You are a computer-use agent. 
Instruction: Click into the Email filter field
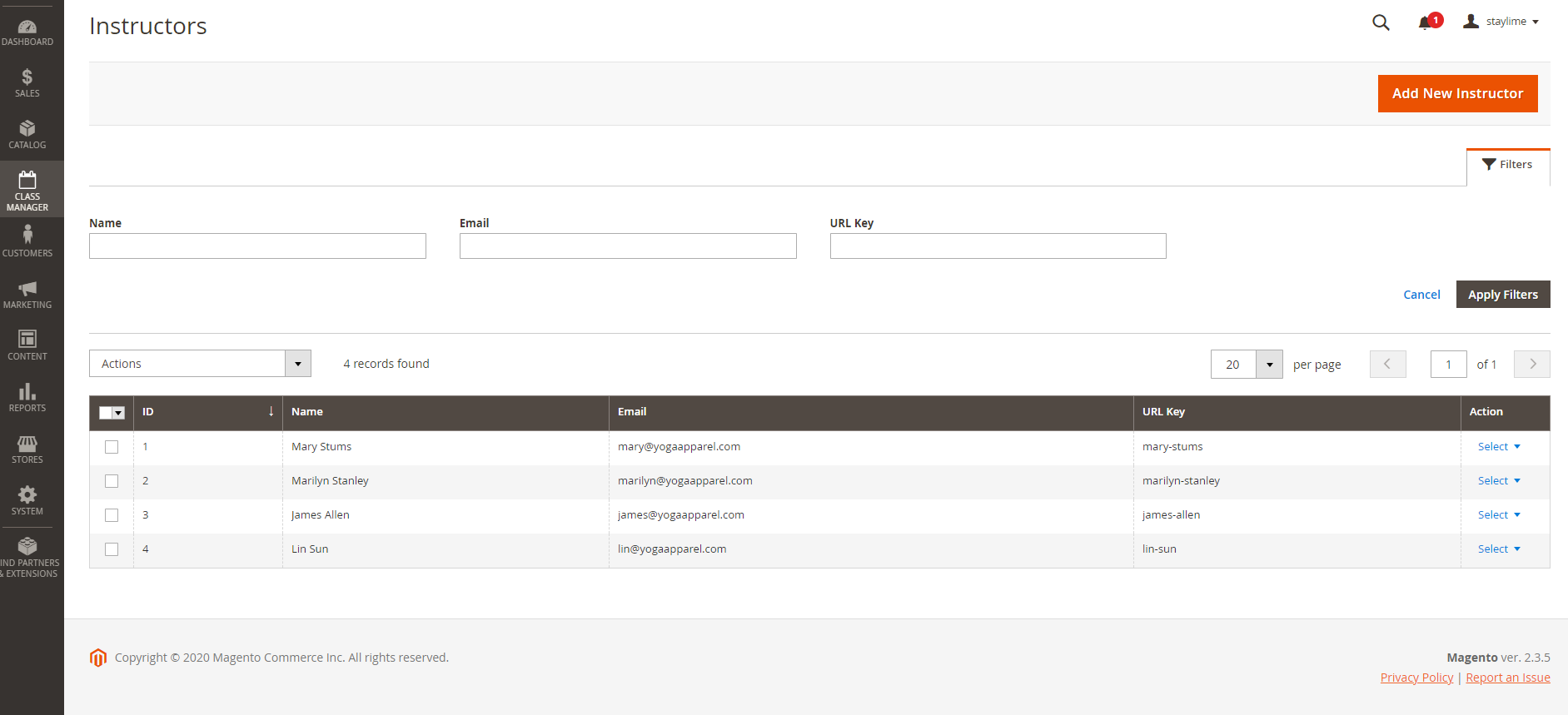(628, 246)
